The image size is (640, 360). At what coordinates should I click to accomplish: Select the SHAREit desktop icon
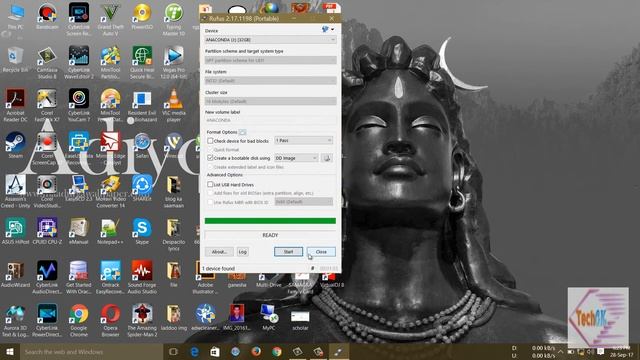tap(142, 188)
